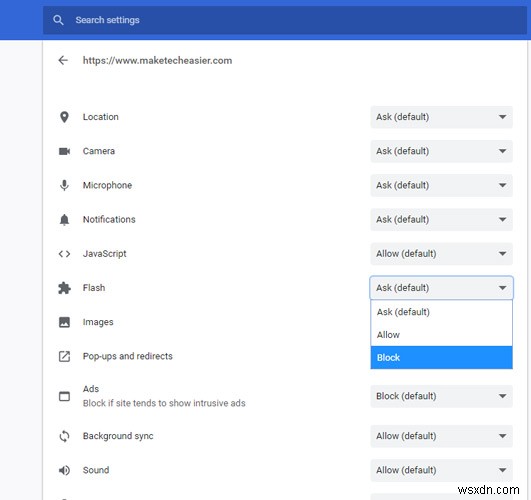Screen dimensions: 531x500
Task: Click the Background sync icon
Action: (64, 436)
